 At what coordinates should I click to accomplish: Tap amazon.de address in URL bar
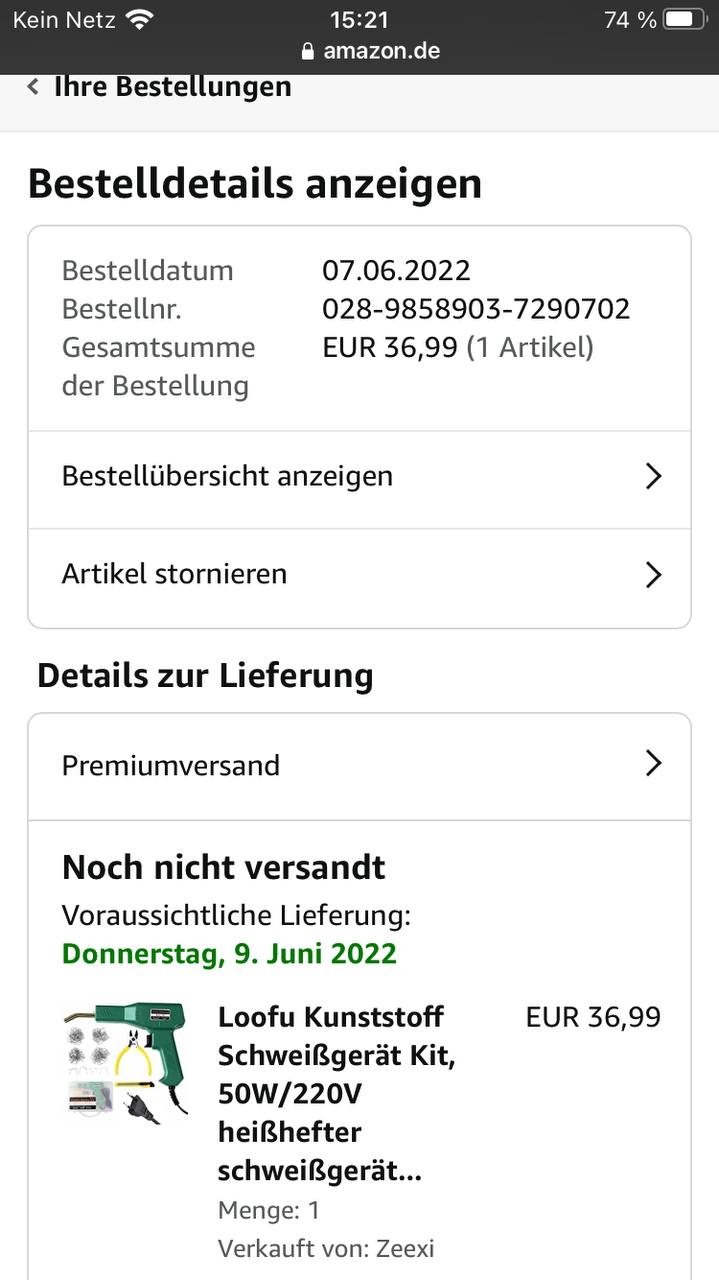pos(381,51)
